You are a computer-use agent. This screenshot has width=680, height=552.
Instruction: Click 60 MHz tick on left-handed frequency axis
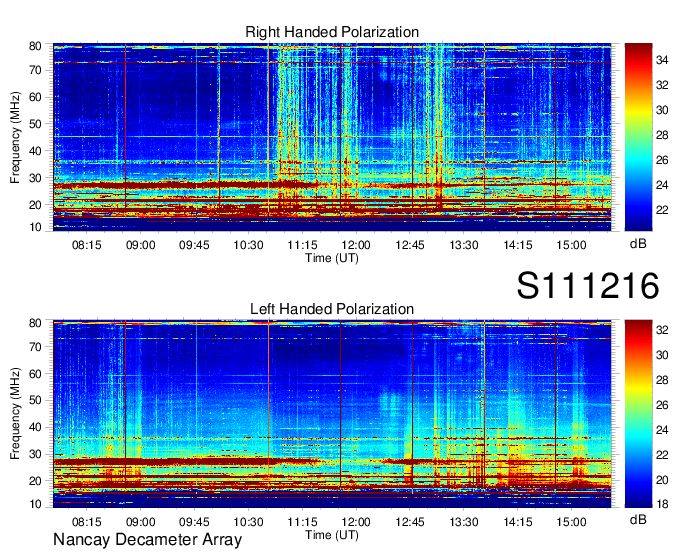35,374
